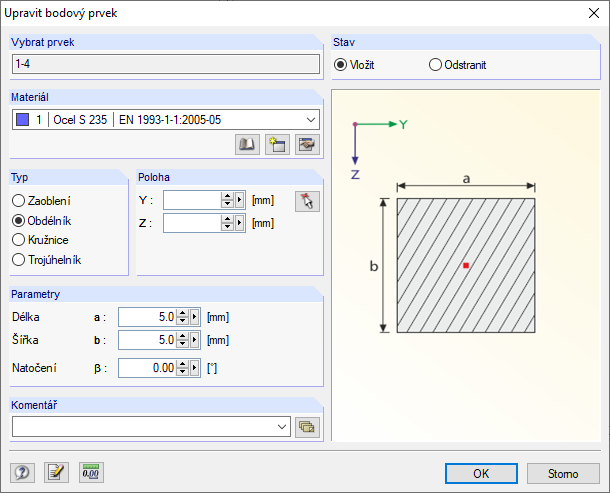Open the help question mark icon
The width and height of the screenshot is (610, 493).
22,473
